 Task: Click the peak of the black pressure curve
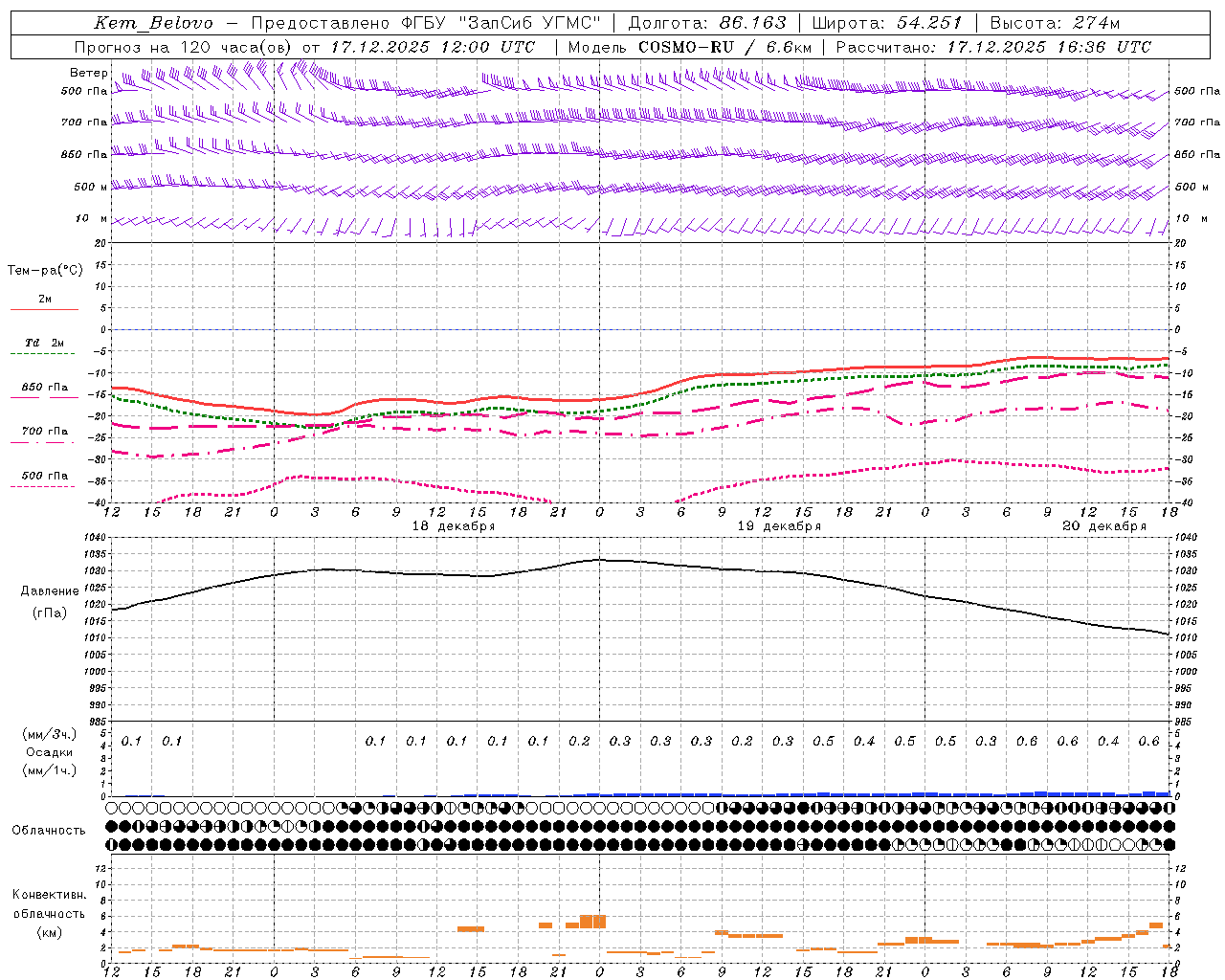[600, 560]
